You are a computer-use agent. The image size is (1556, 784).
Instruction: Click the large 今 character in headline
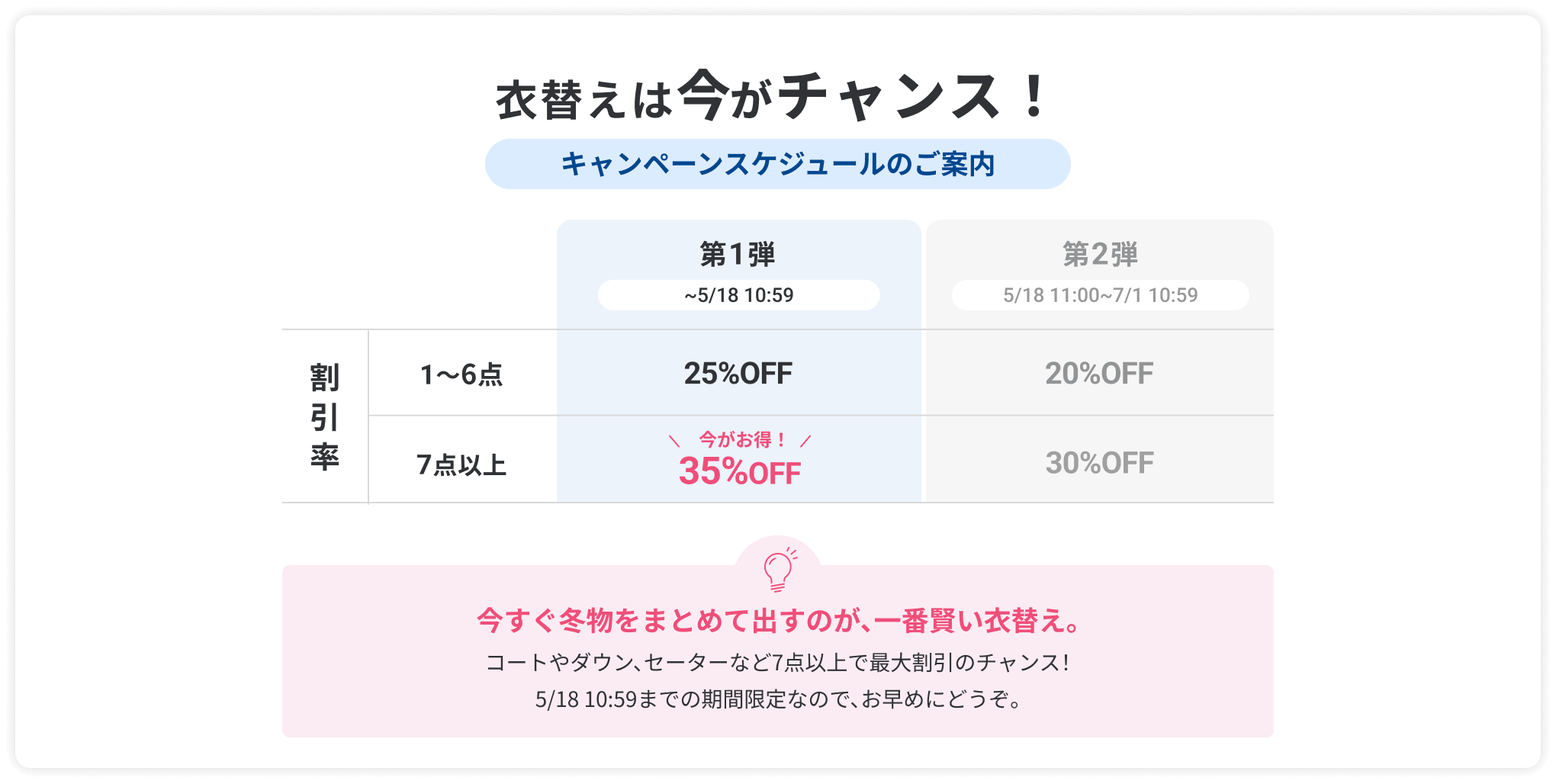[702, 95]
